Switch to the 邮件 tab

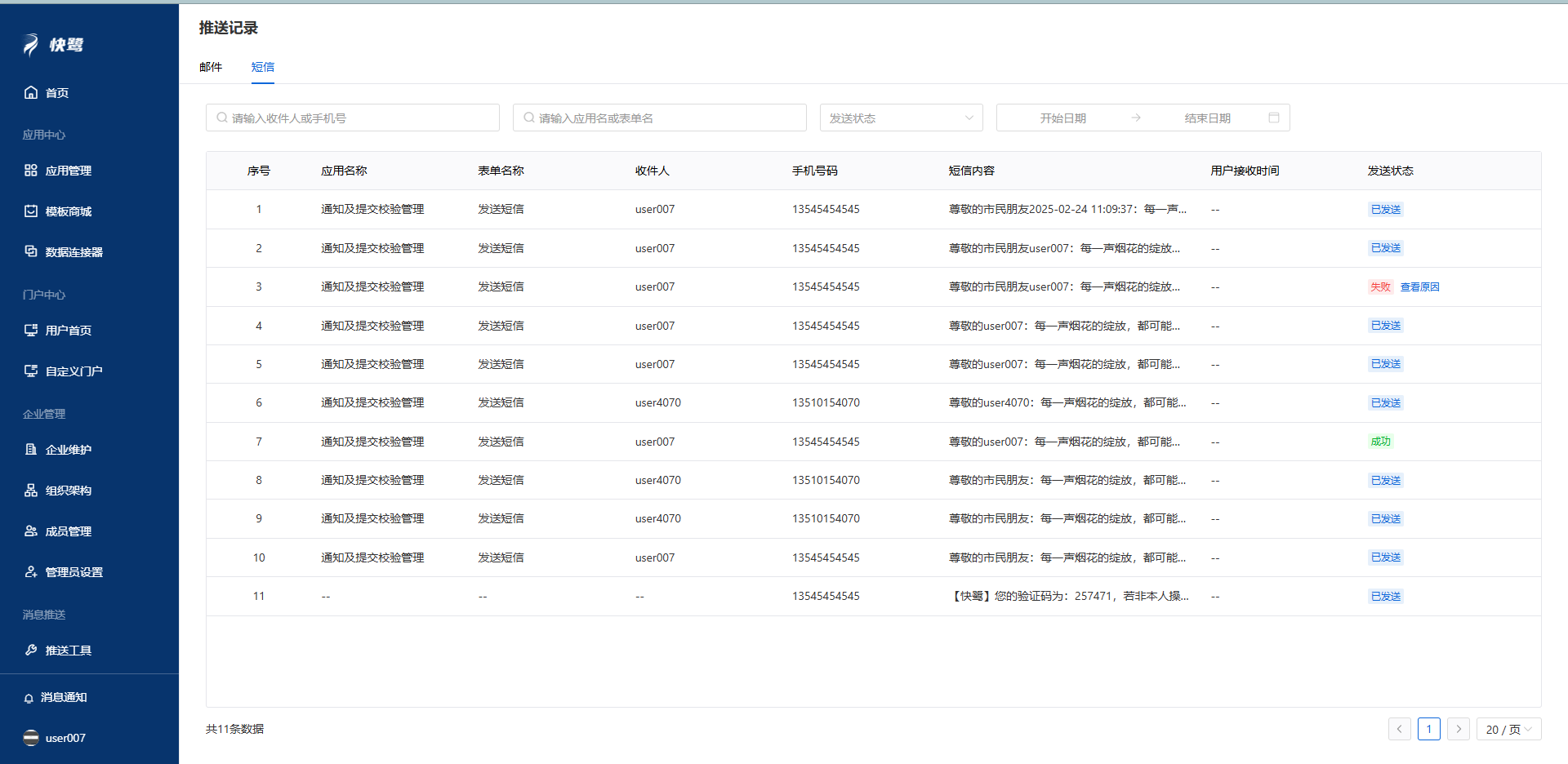pyautogui.click(x=211, y=67)
